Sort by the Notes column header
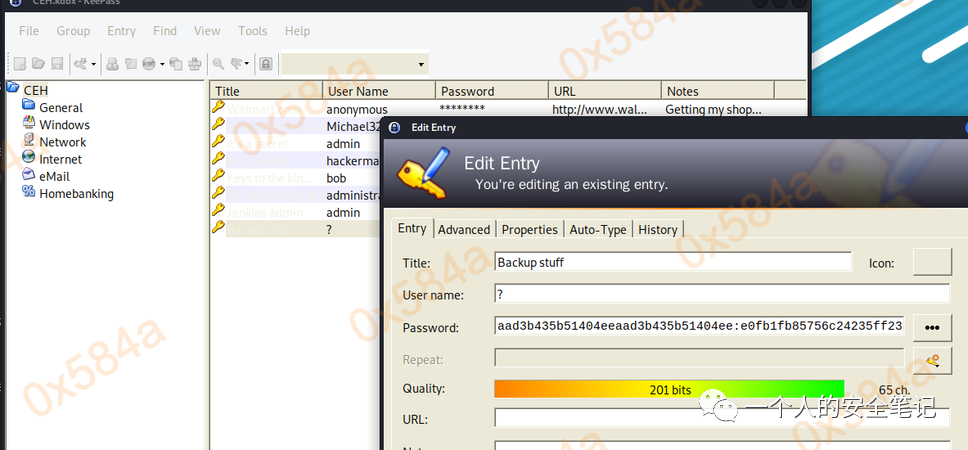This screenshot has height=450, width=968. [717, 91]
